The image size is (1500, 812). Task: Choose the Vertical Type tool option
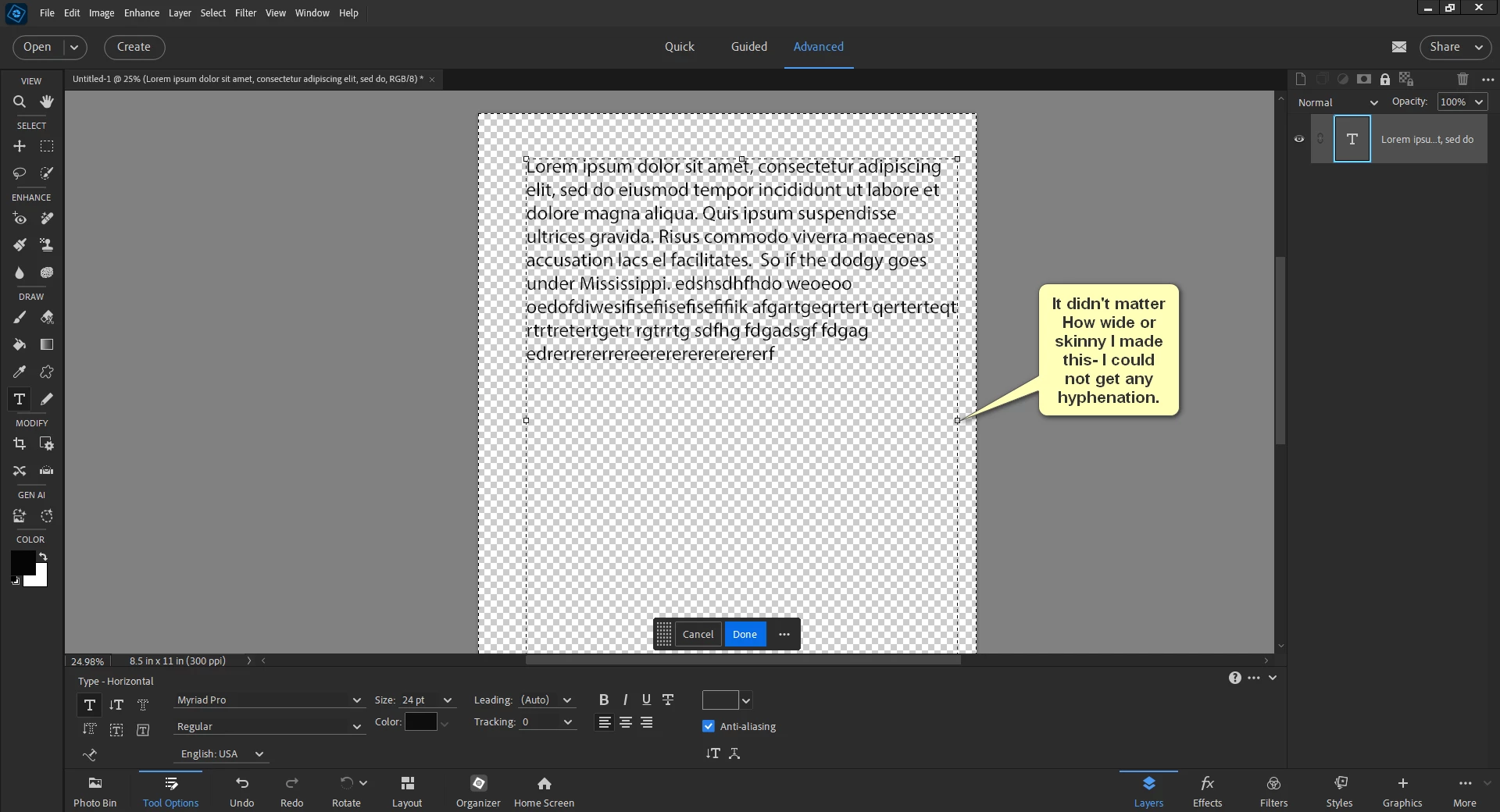click(x=116, y=705)
